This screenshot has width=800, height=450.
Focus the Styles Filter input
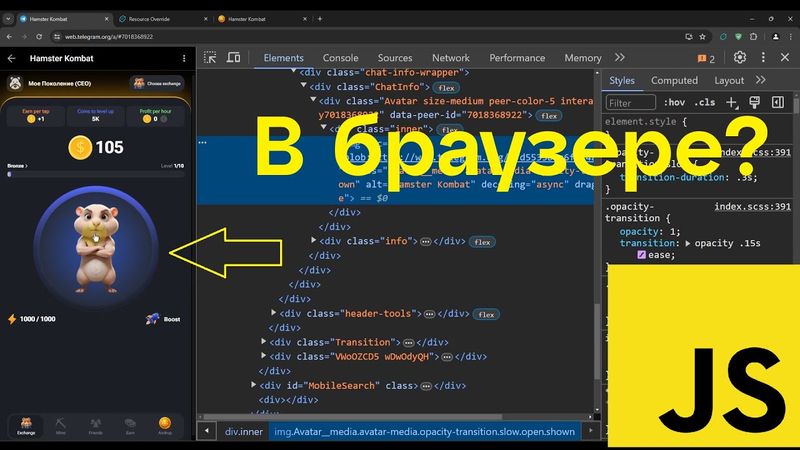pos(631,103)
